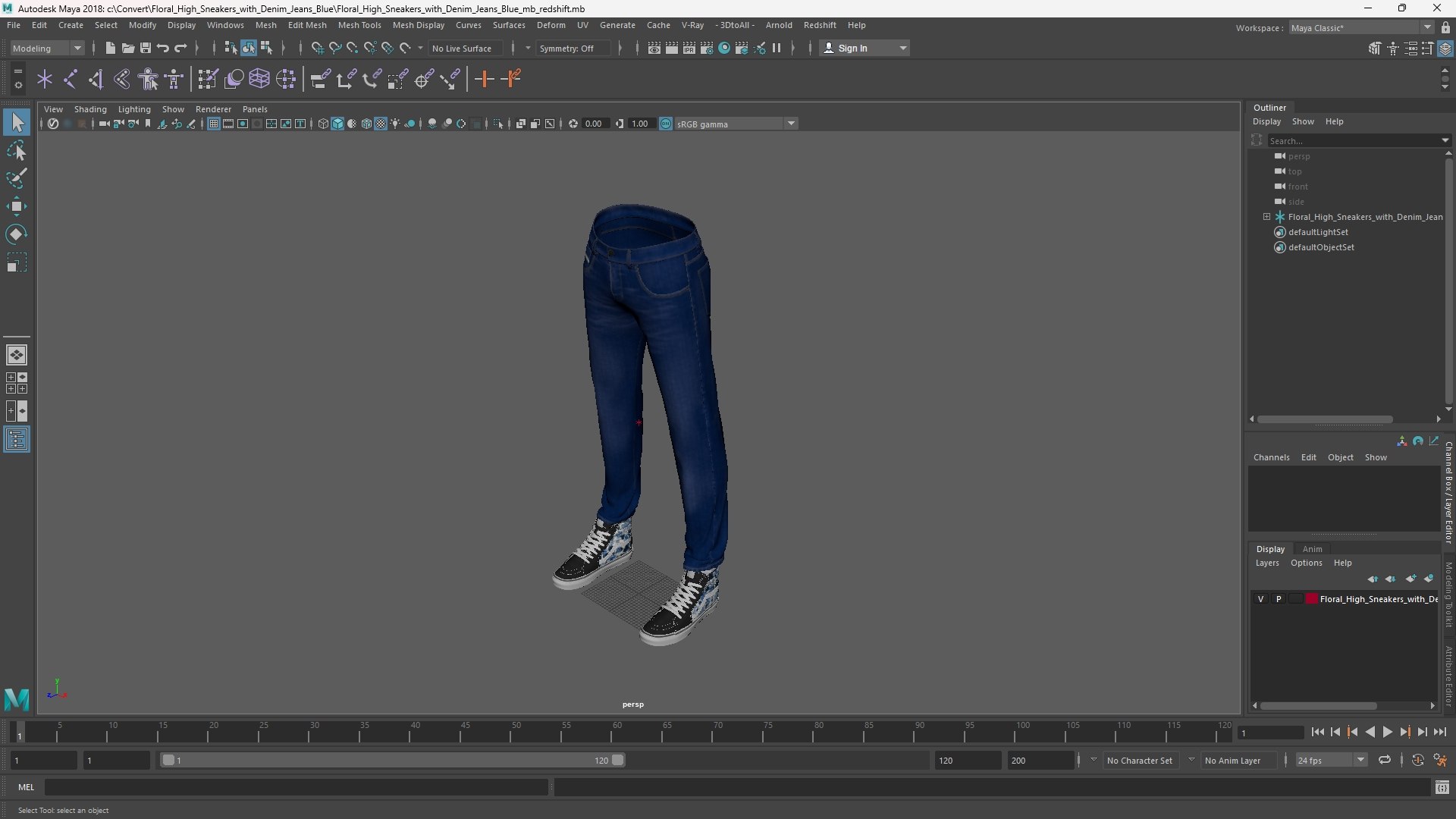Screen dimensions: 1456x819
Task: Toggle playback P of Floral_High_Sneakers layer
Action: [x=1279, y=599]
